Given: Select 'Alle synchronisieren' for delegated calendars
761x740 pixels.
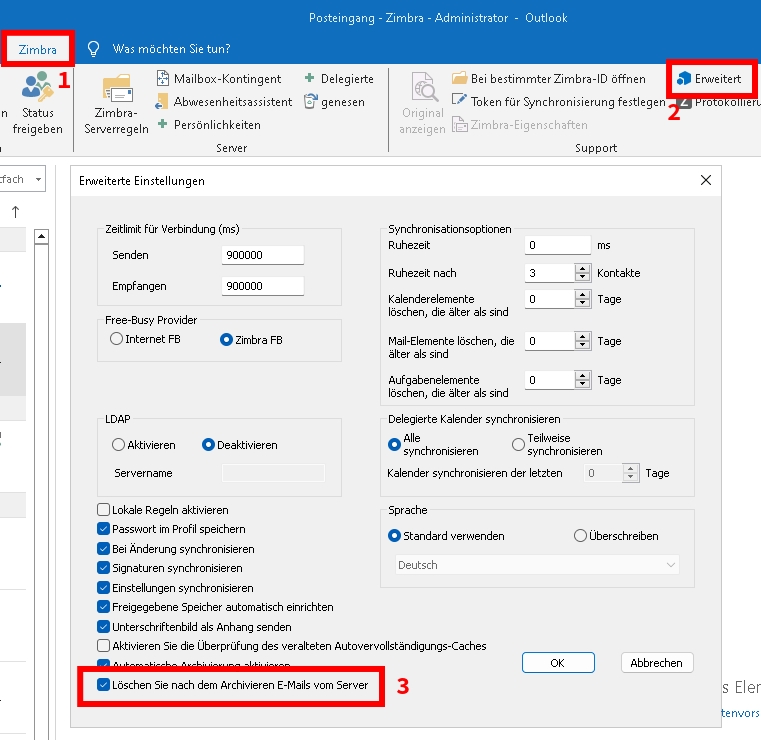Looking at the screenshot, I should [395, 444].
